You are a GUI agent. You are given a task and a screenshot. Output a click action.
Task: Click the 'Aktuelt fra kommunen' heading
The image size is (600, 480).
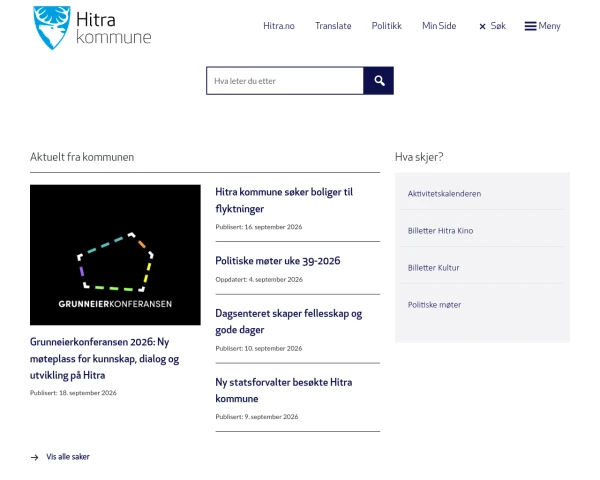click(82, 157)
